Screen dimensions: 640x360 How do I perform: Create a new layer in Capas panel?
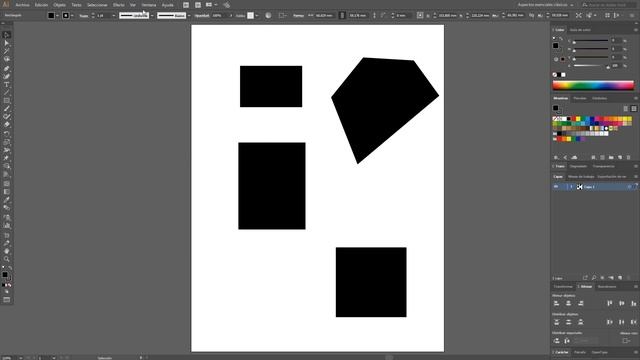tap(620, 278)
